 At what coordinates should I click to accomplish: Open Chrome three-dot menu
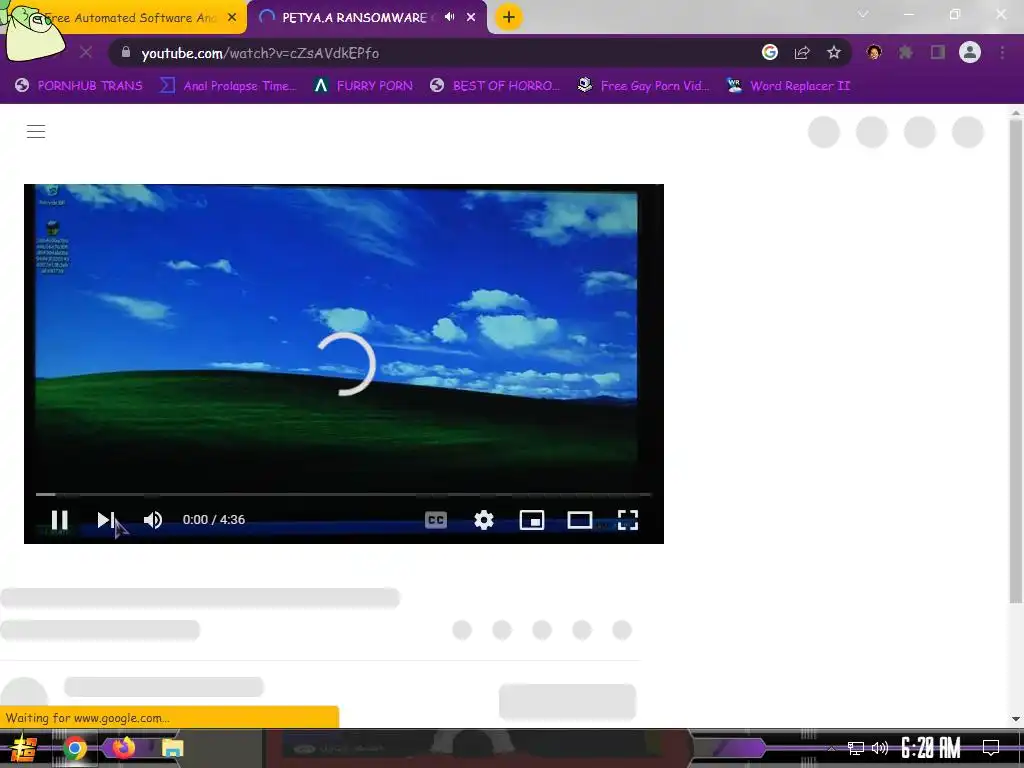pyautogui.click(x=1002, y=52)
